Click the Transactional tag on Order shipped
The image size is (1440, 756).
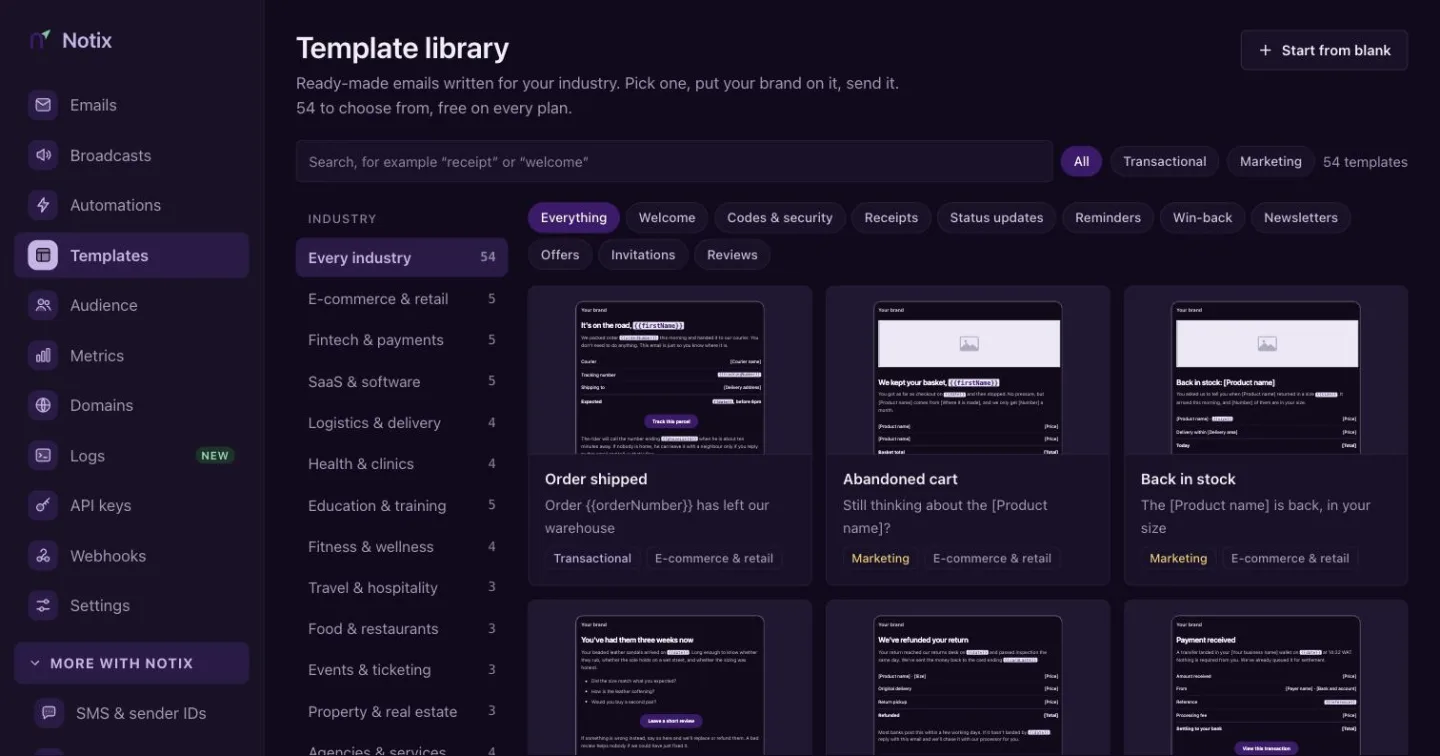pos(593,558)
